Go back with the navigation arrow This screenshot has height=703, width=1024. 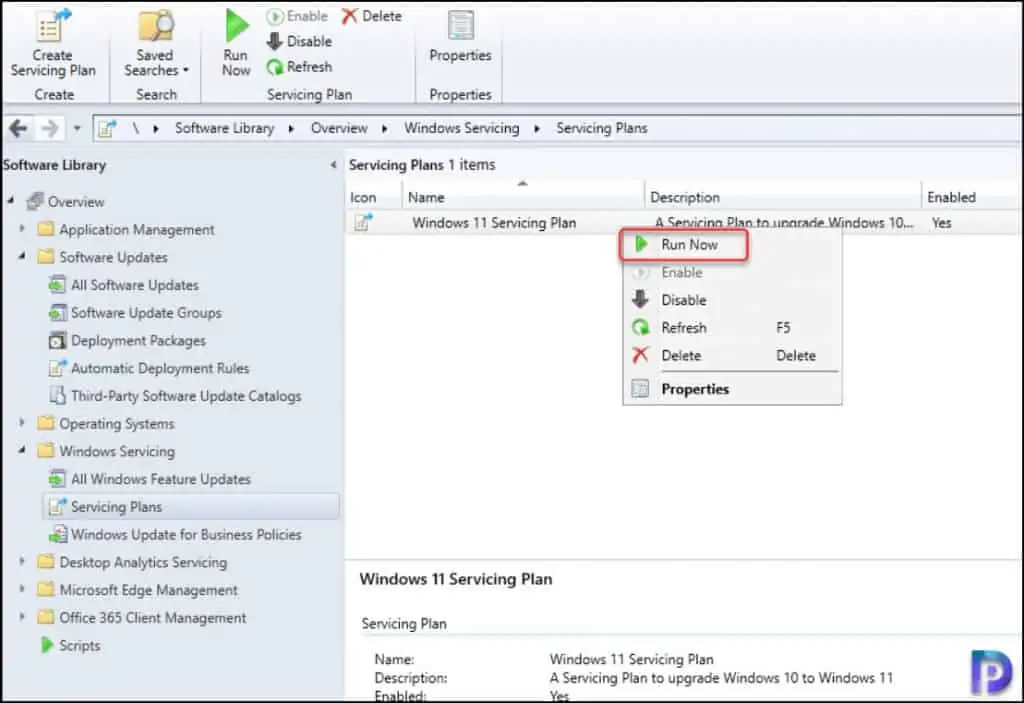[18, 128]
